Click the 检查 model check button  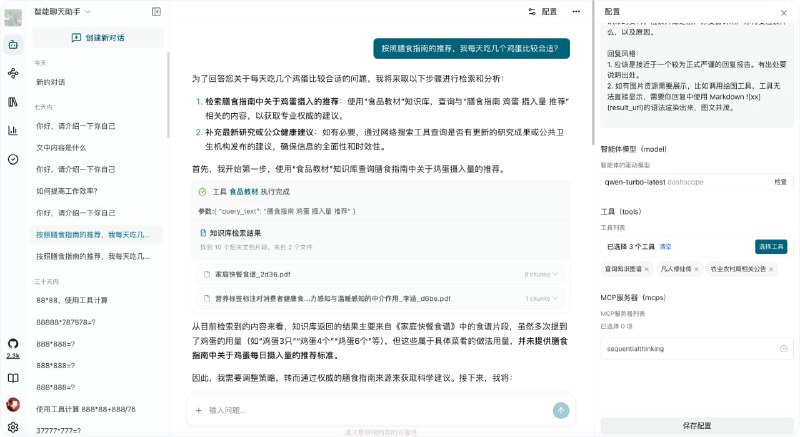[x=781, y=182]
